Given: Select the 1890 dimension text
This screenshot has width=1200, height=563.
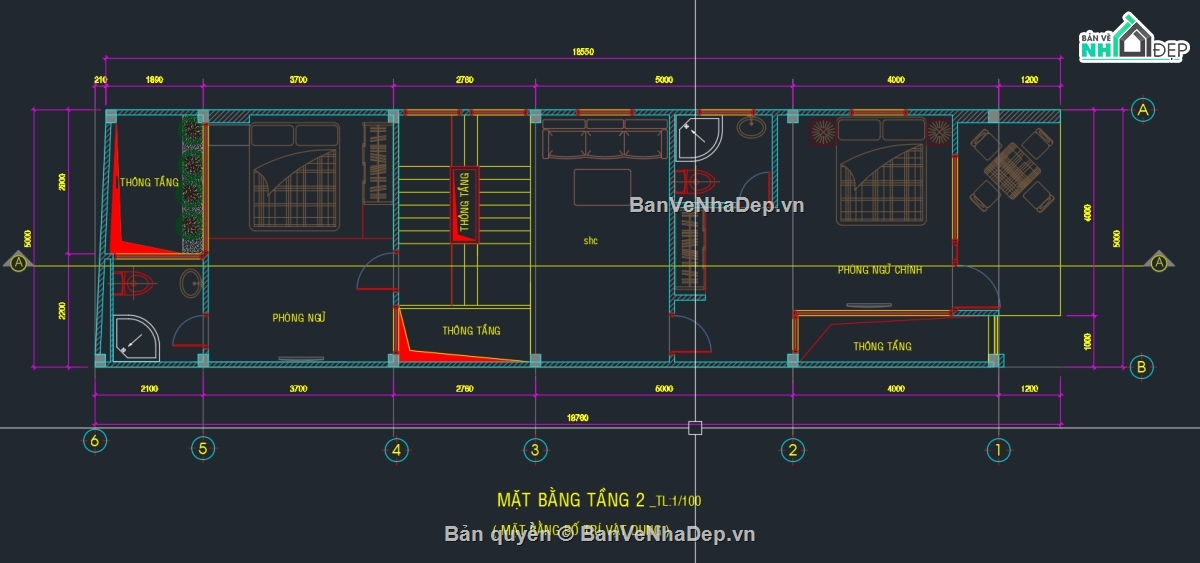Looking at the screenshot, I should [155, 79].
